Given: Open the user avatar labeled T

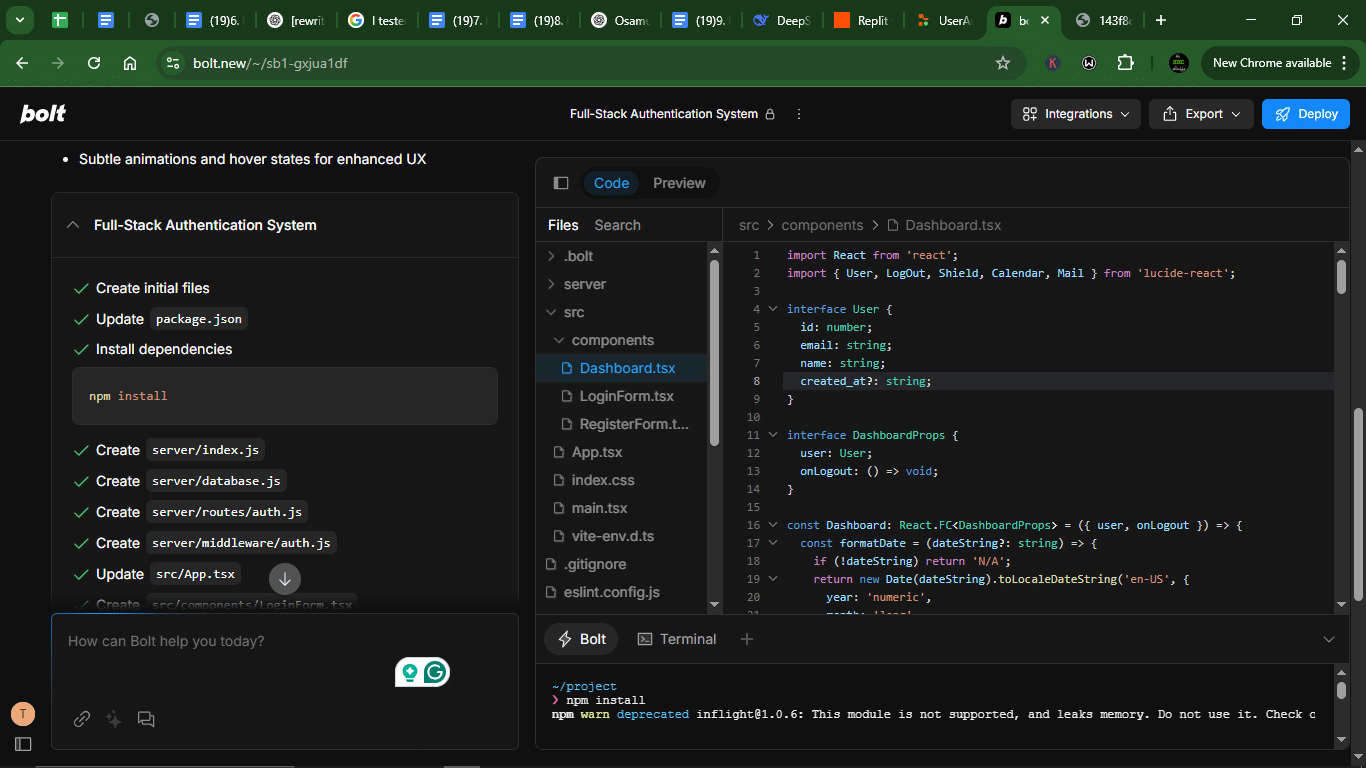Looking at the screenshot, I should [x=23, y=713].
